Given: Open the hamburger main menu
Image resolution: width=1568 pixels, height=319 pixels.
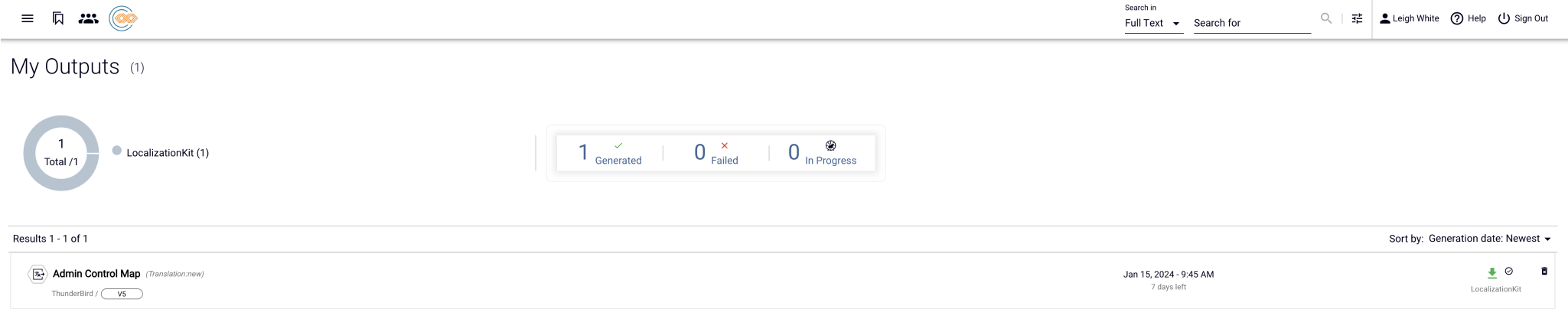Looking at the screenshot, I should pos(28,18).
